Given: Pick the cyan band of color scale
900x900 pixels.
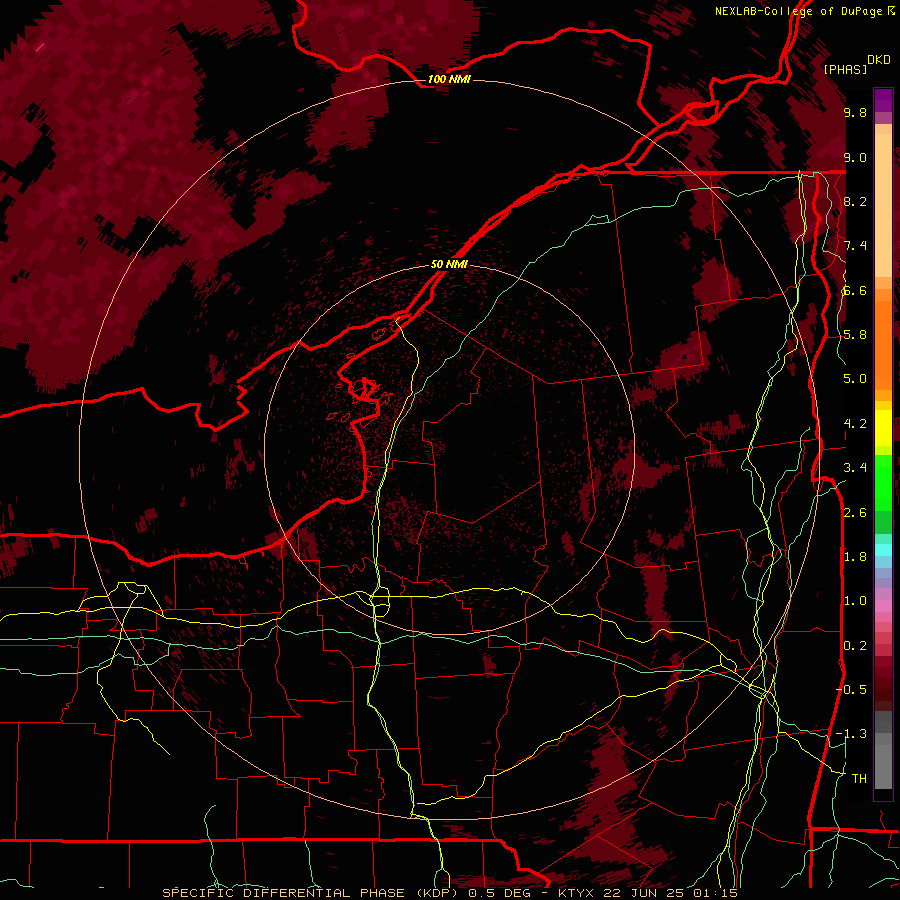Looking at the screenshot, I should (x=883, y=550).
